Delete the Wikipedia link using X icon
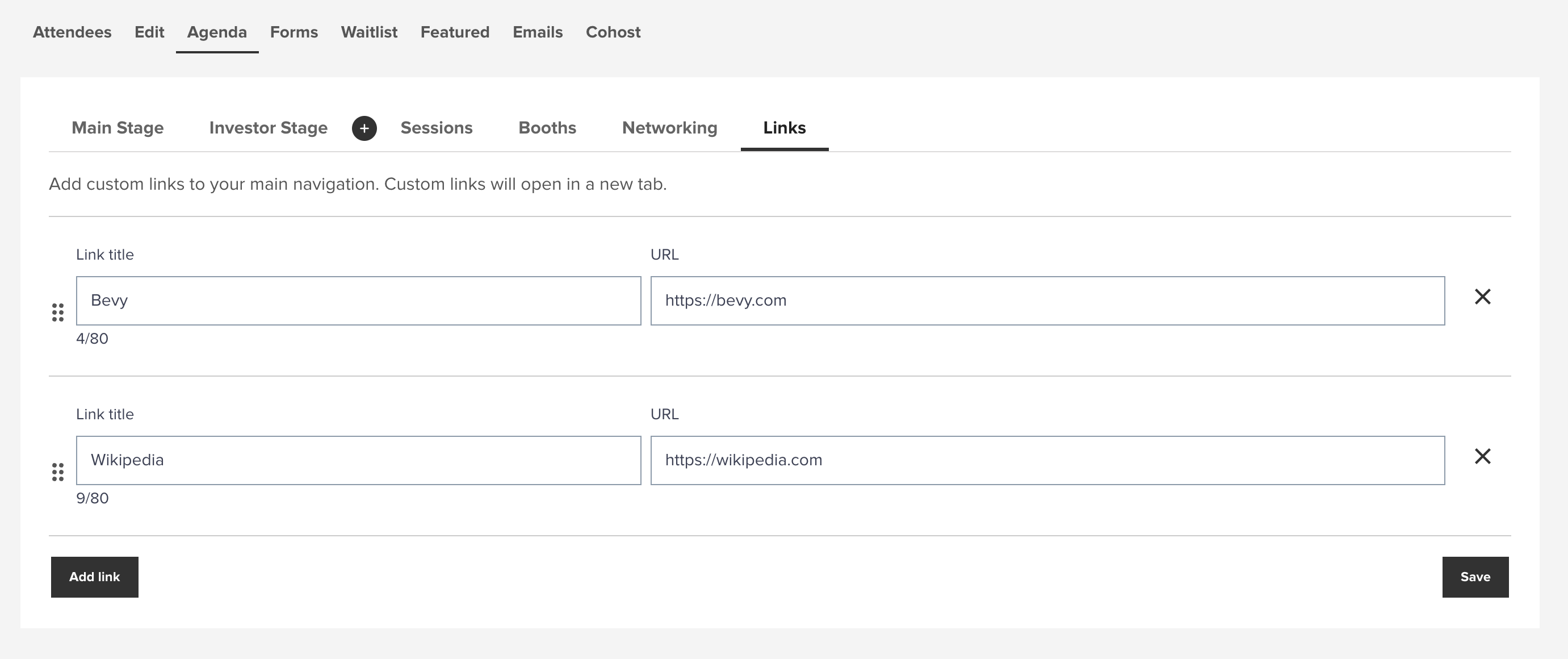 [x=1482, y=456]
